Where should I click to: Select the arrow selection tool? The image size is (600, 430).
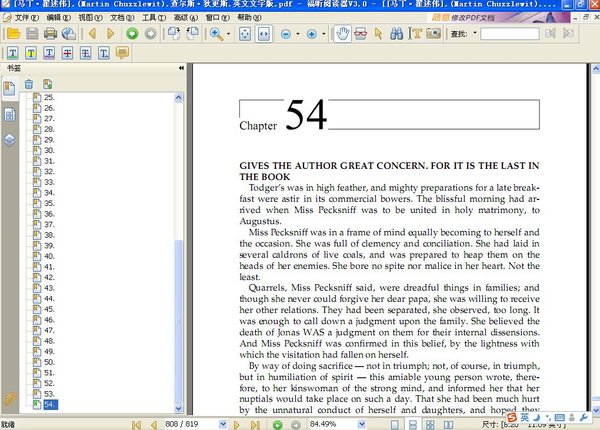tap(378, 34)
